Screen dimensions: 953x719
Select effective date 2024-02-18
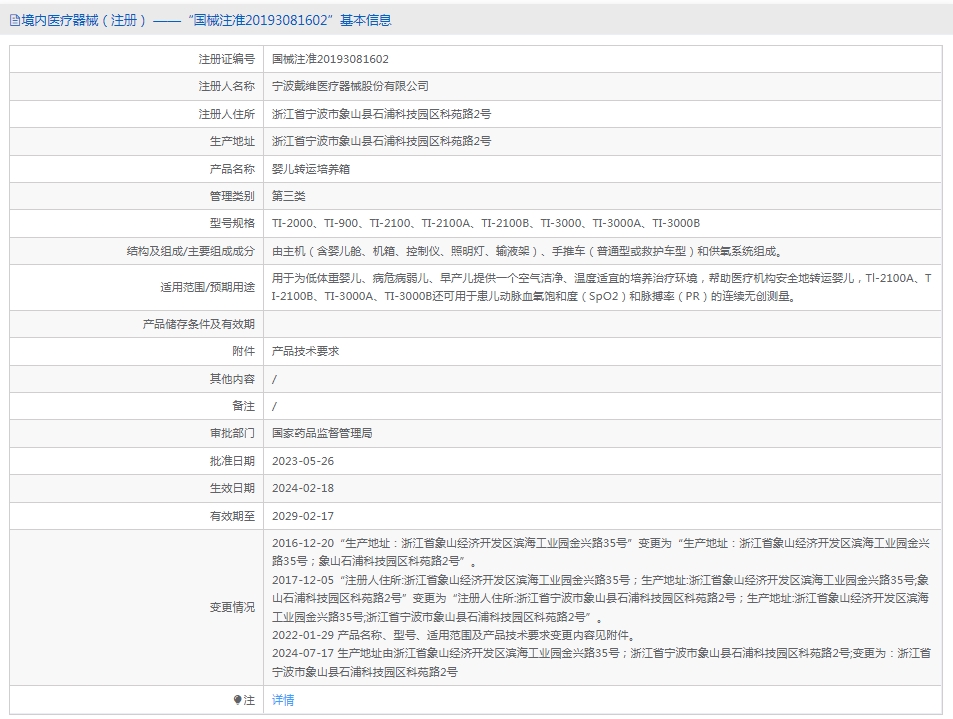point(303,488)
